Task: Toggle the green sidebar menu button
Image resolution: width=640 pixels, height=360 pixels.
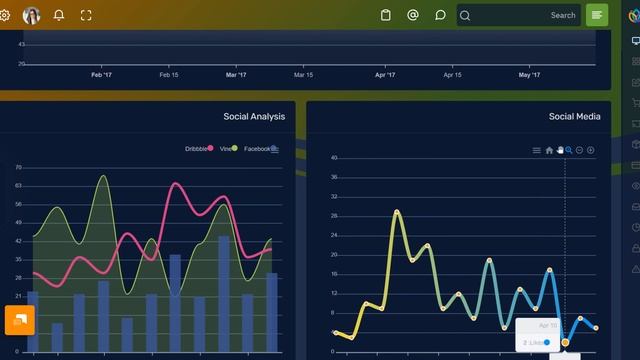Action: click(x=597, y=15)
